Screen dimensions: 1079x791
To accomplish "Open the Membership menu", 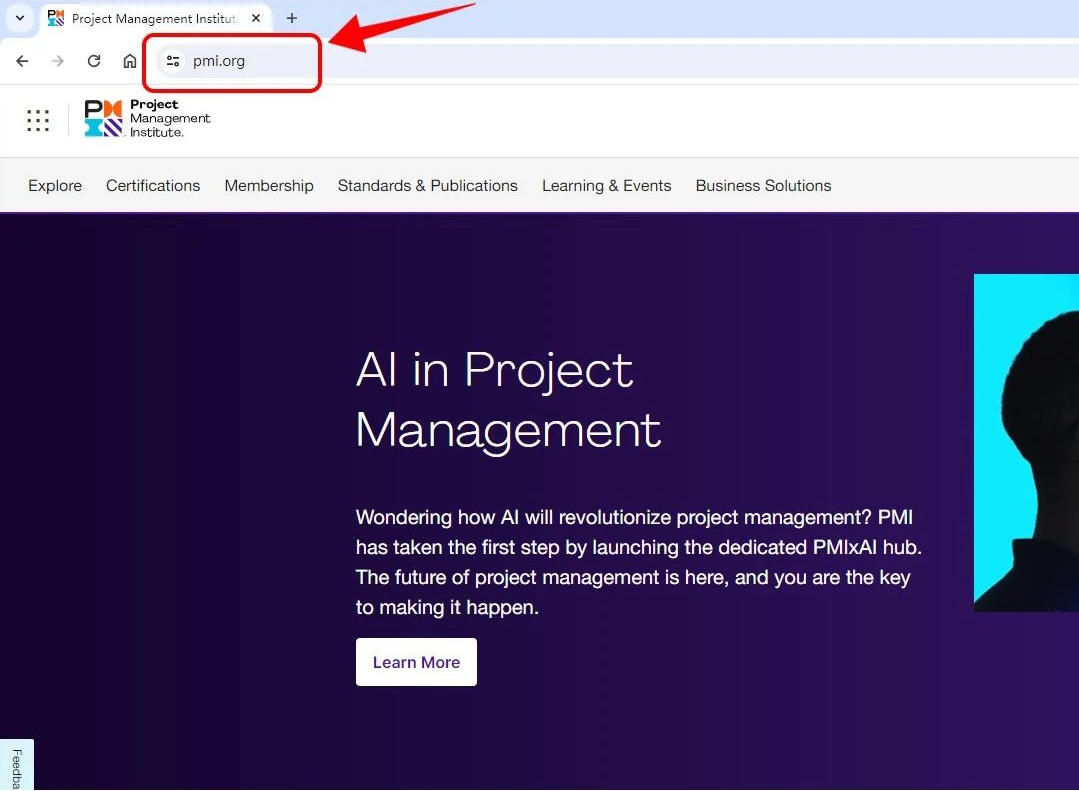I will pos(269,186).
